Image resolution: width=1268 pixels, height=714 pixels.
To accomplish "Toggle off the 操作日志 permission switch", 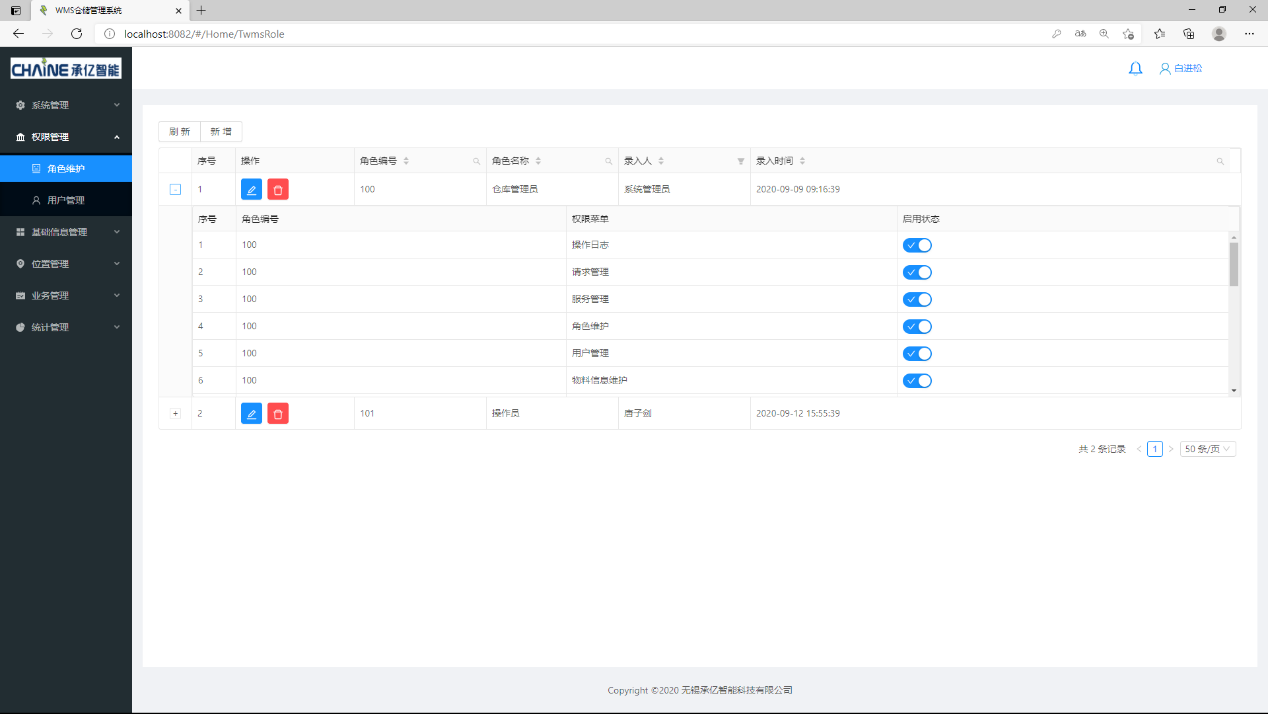I will (x=917, y=245).
